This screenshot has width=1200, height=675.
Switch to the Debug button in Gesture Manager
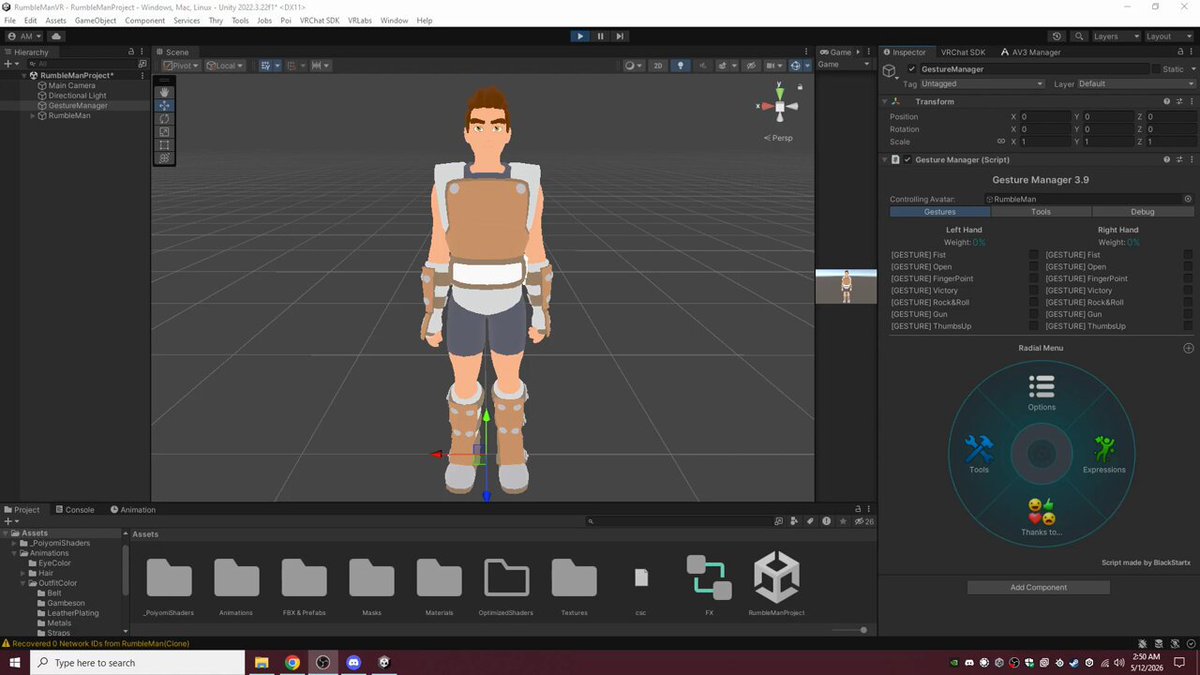(x=1142, y=212)
